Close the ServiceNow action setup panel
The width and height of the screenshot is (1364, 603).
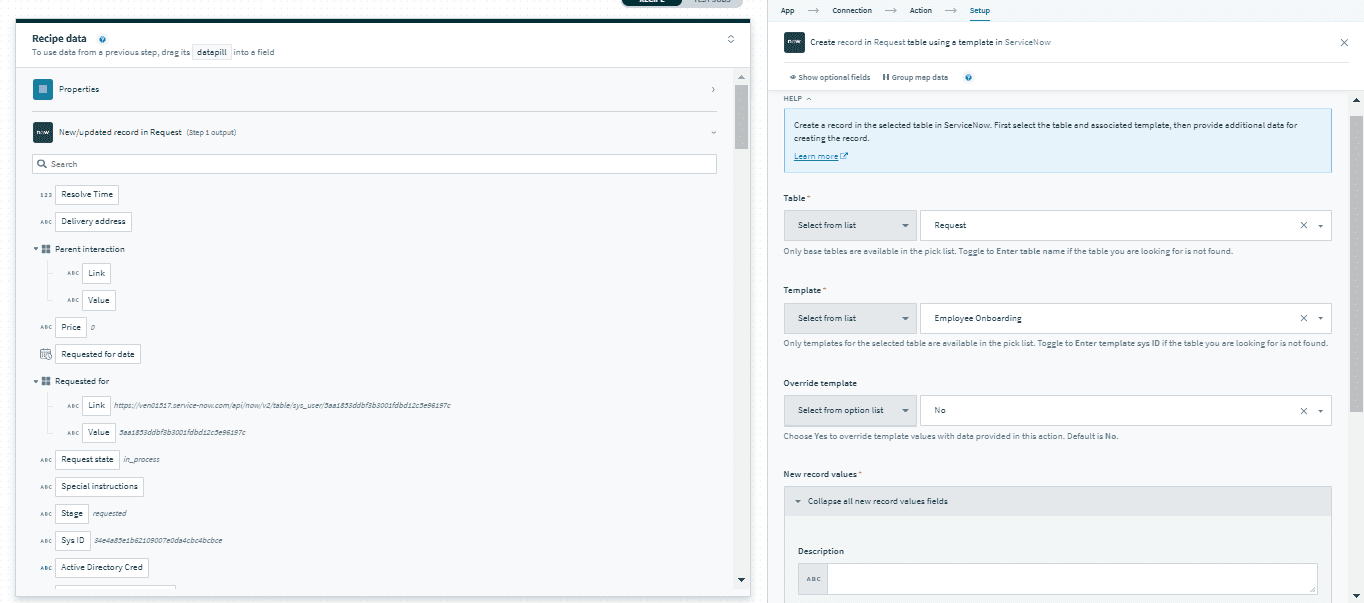click(x=1343, y=43)
